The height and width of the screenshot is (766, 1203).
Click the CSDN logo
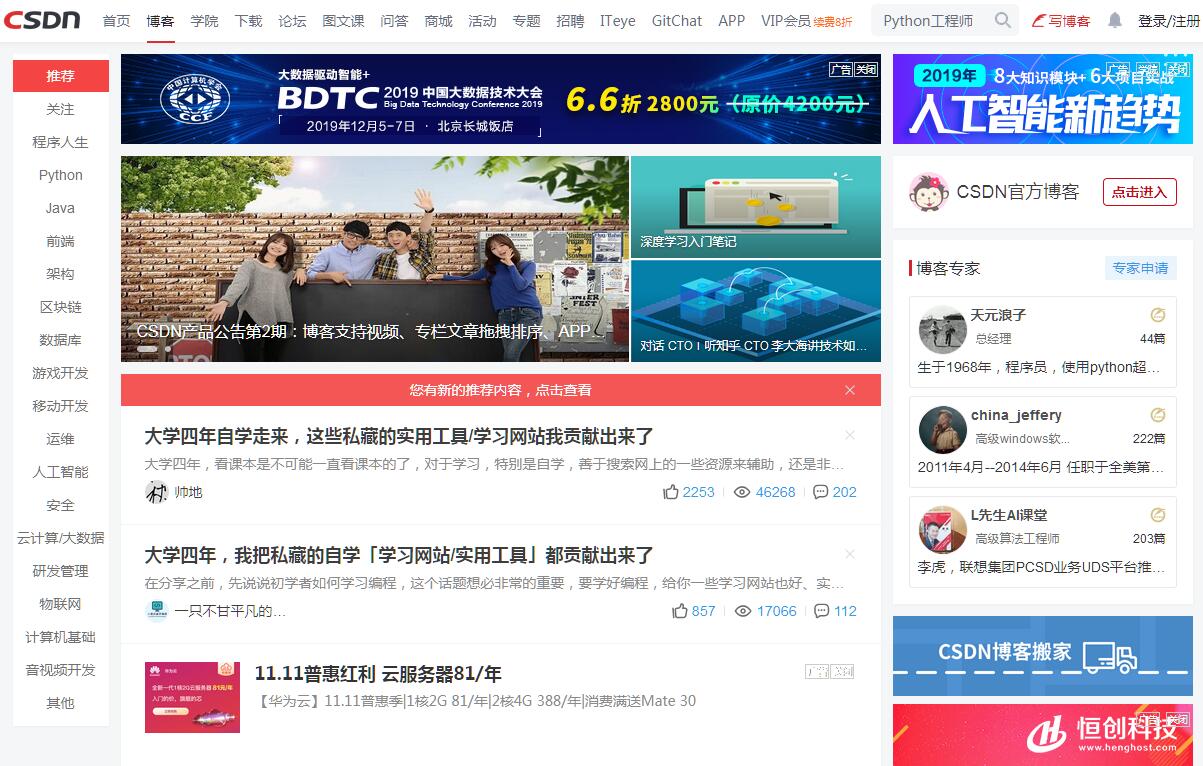(x=45, y=20)
